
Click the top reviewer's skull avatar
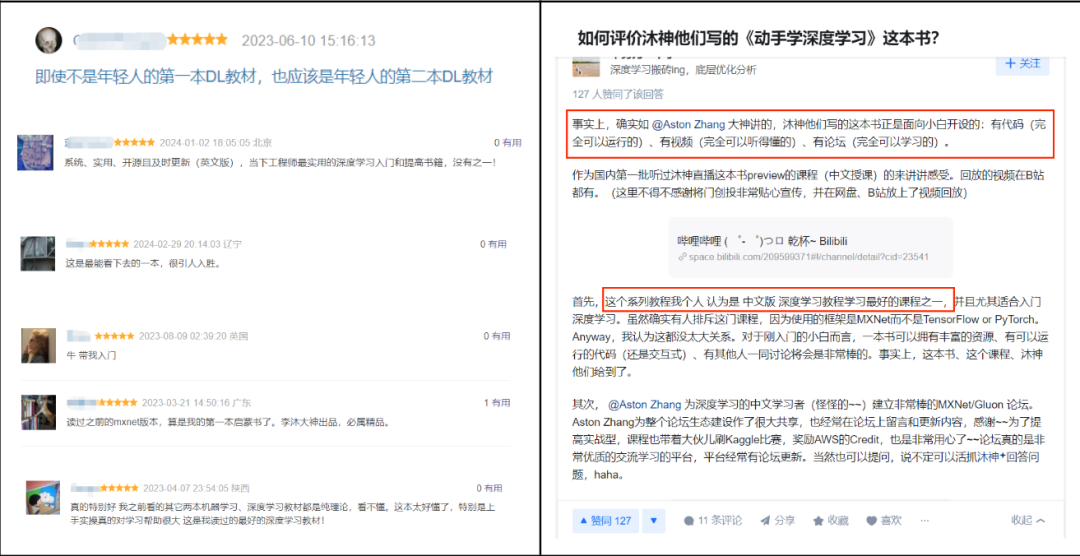48,40
